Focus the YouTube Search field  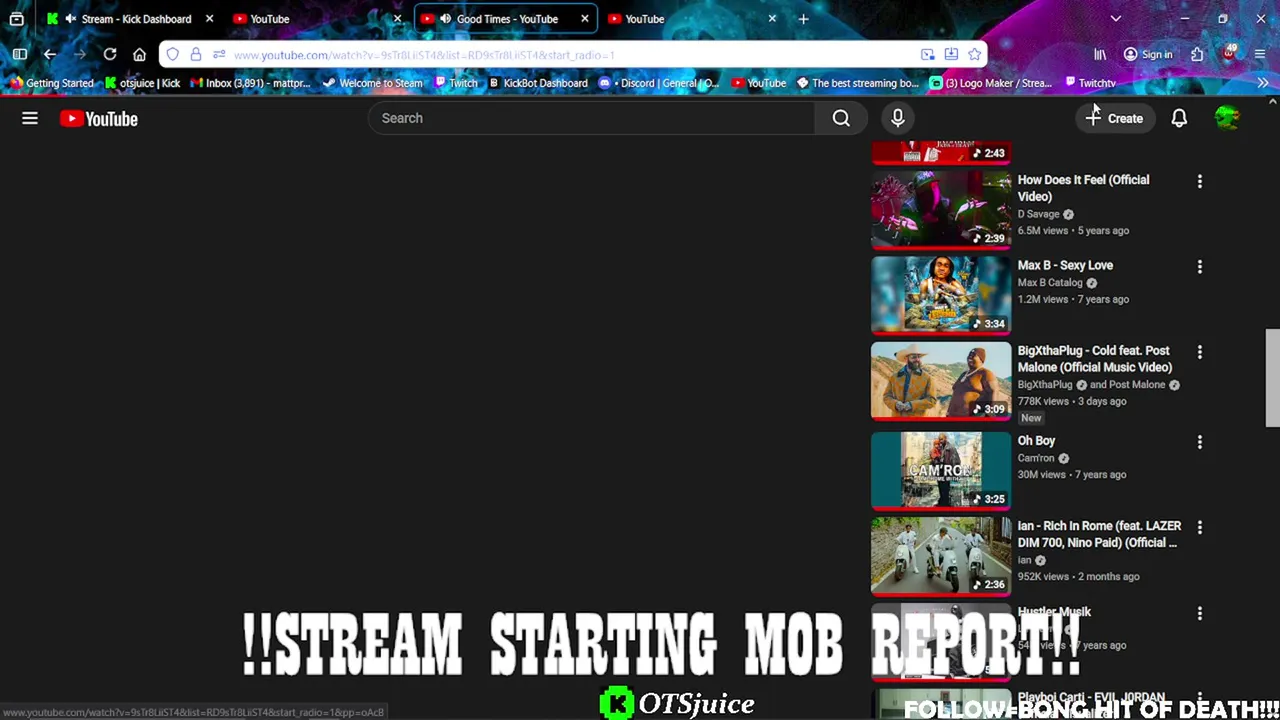(x=592, y=118)
